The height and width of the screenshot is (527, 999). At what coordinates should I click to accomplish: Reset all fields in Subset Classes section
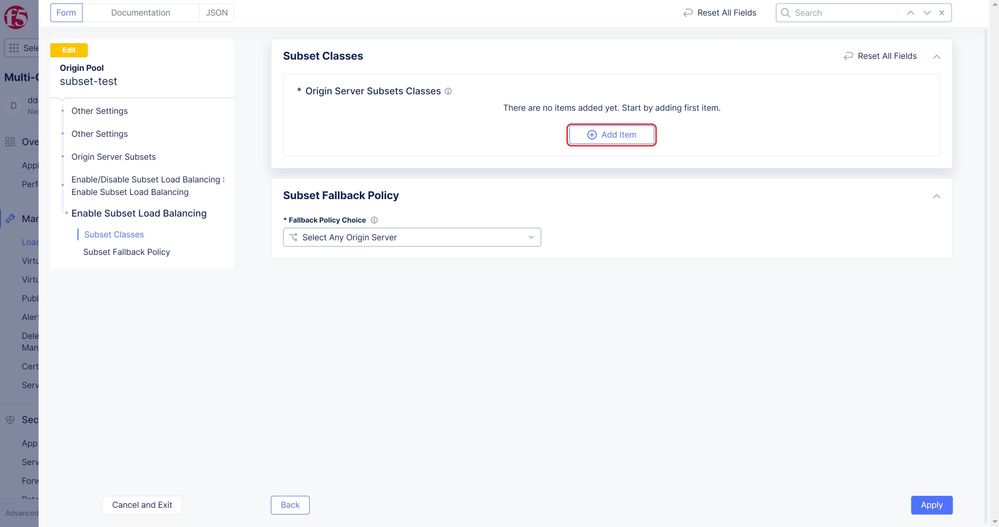(880, 56)
